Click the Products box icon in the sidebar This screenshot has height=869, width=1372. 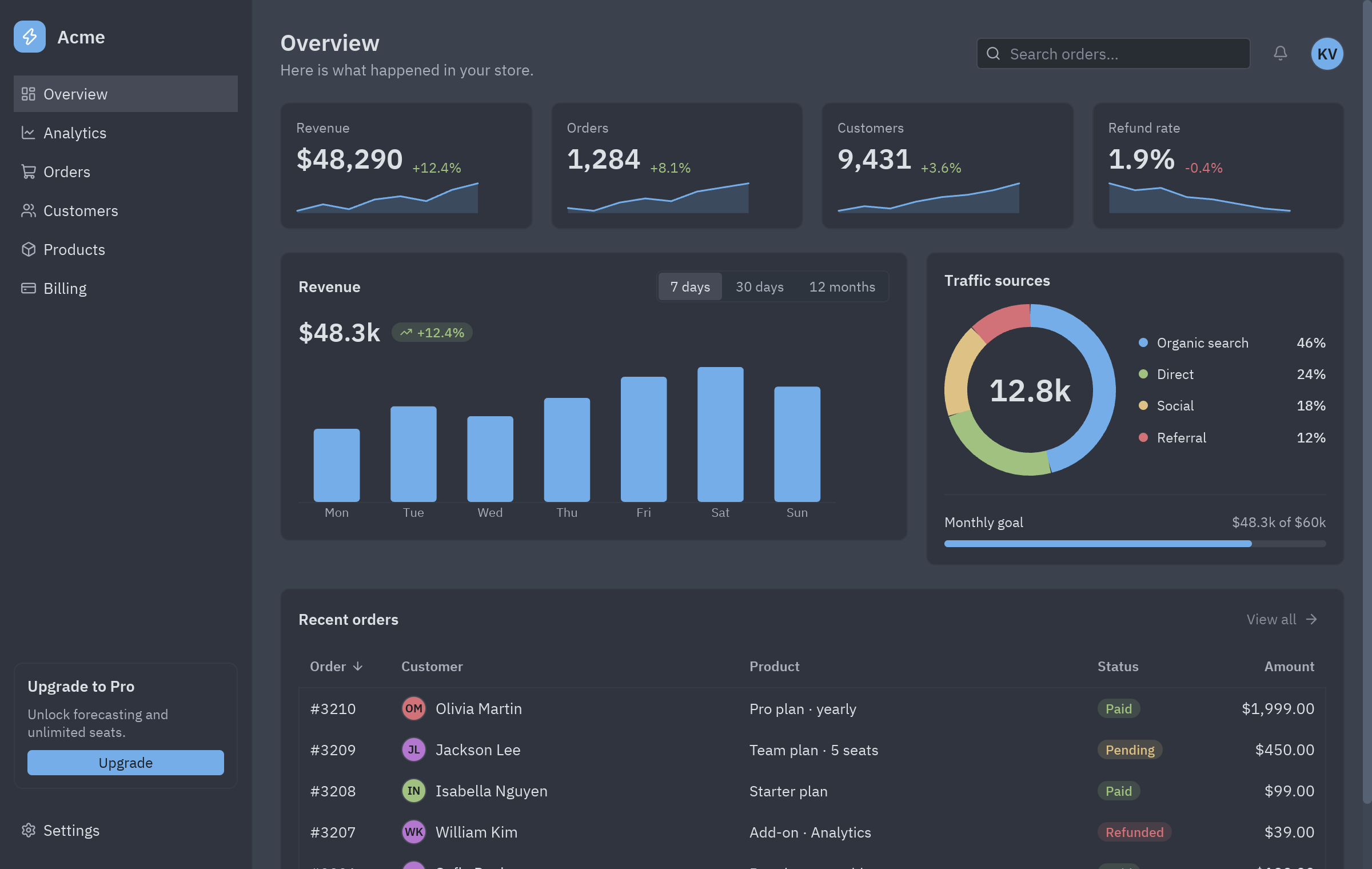point(29,249)
